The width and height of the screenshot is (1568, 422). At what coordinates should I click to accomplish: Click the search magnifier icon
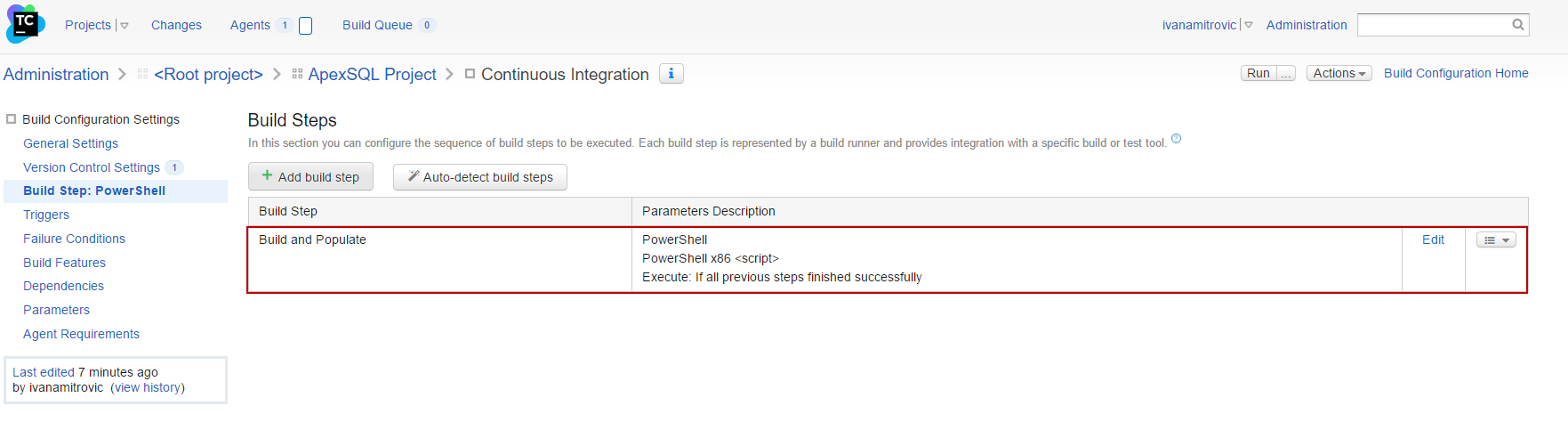point(1518,25)
